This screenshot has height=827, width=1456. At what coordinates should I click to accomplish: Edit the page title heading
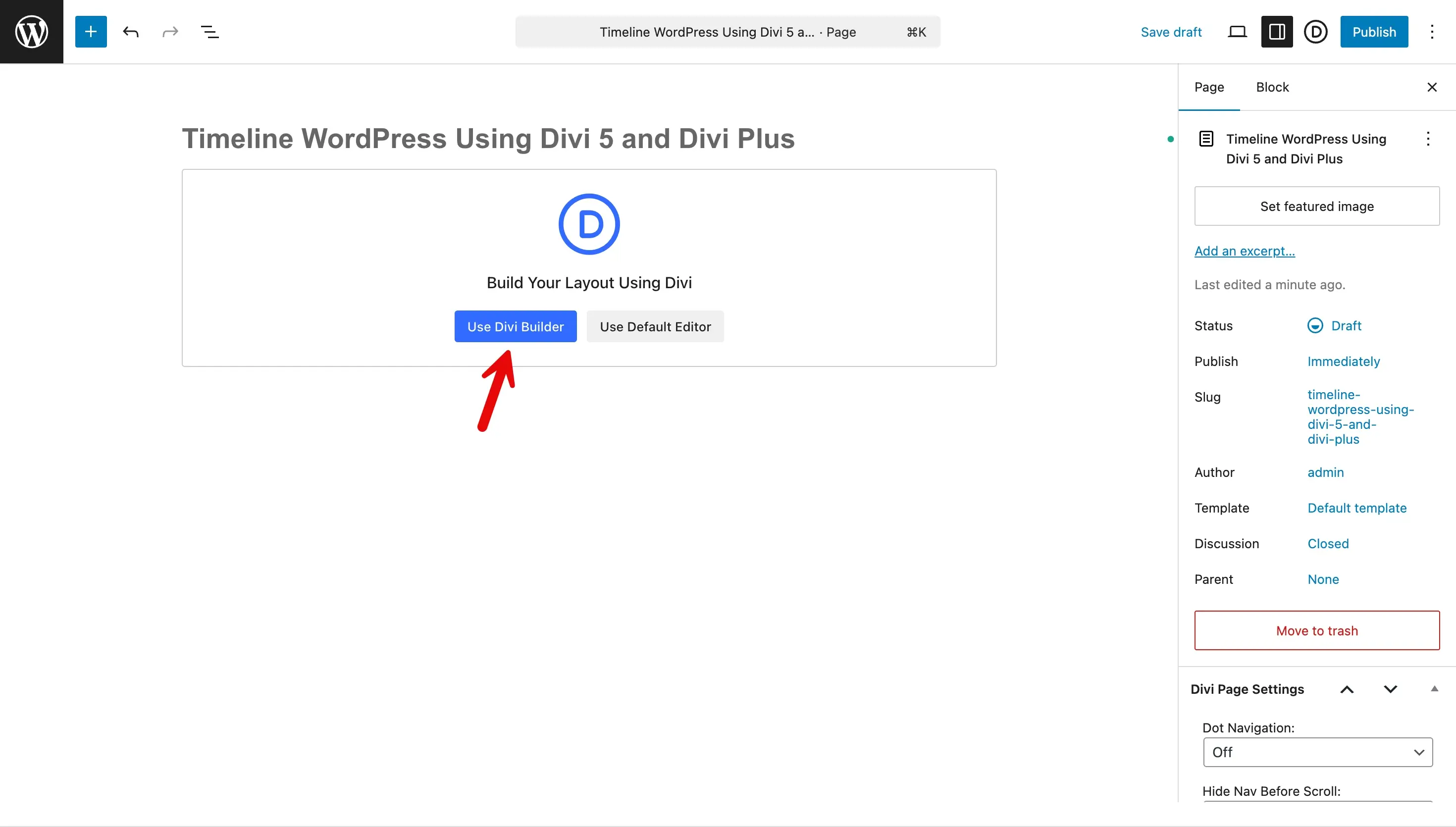[488, 139]
